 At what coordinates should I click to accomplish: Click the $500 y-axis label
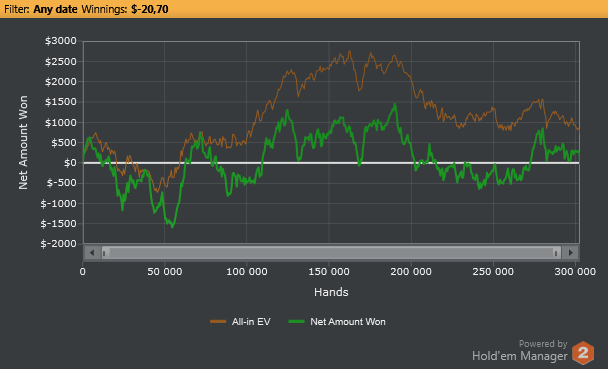[x=64, y=142]
